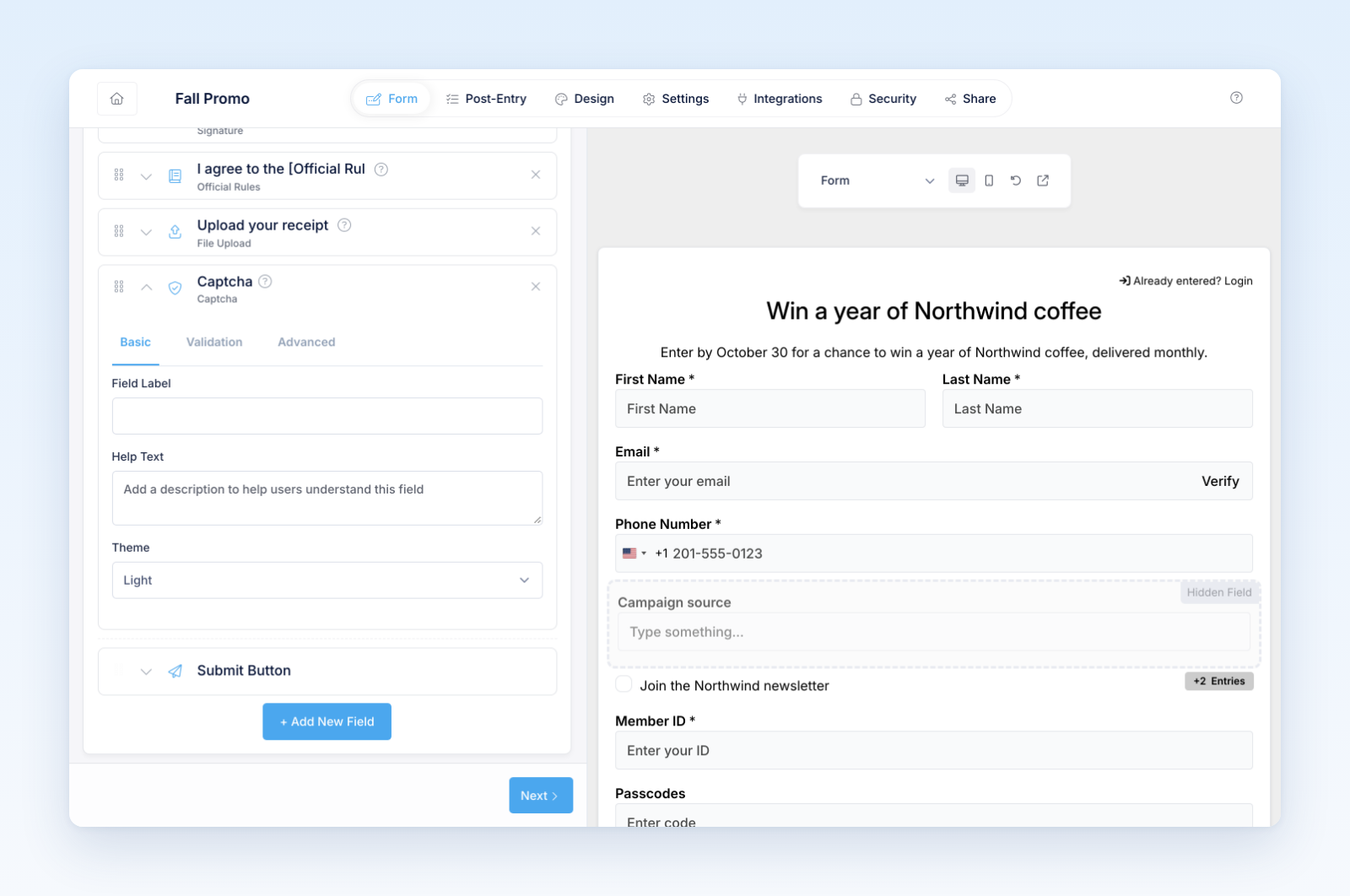Image resolution: width=1350 pixels, height=896 pixels.
Task: Open the Integrations tab
Action: point(780,99)
